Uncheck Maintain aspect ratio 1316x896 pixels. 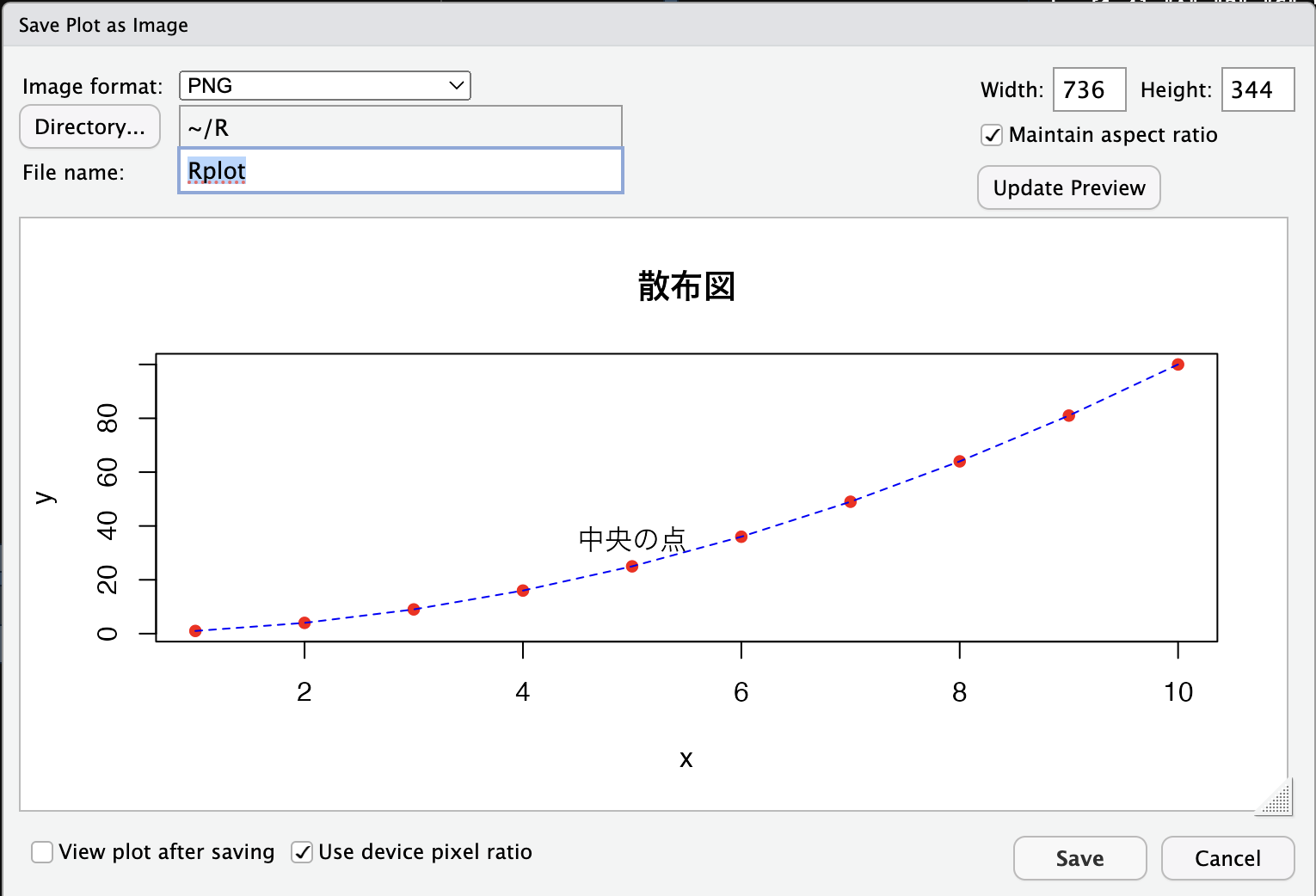click(x=992, y=135)
